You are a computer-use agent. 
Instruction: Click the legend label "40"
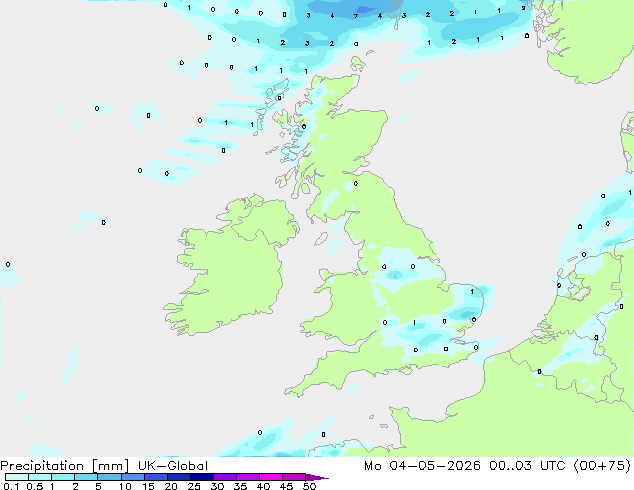263,486
